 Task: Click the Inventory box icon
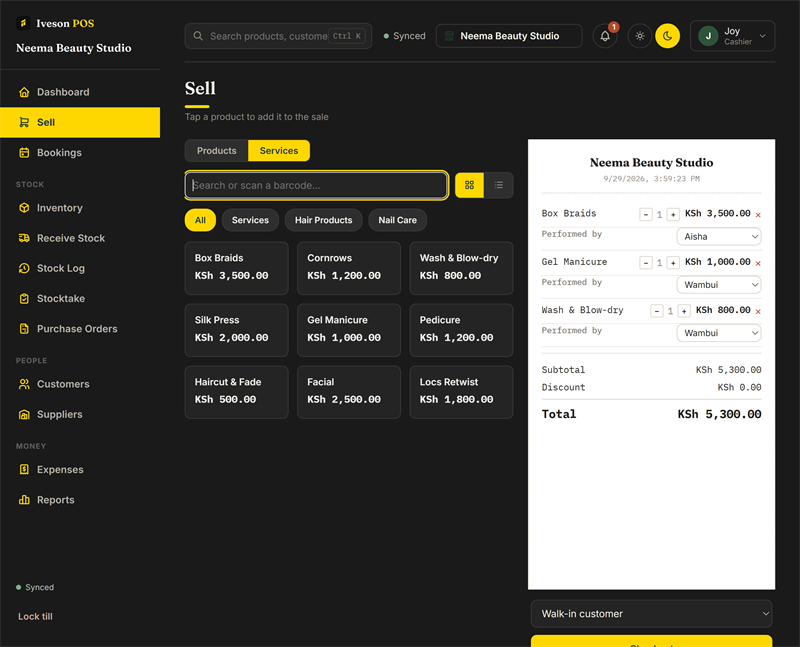[24, 208]
